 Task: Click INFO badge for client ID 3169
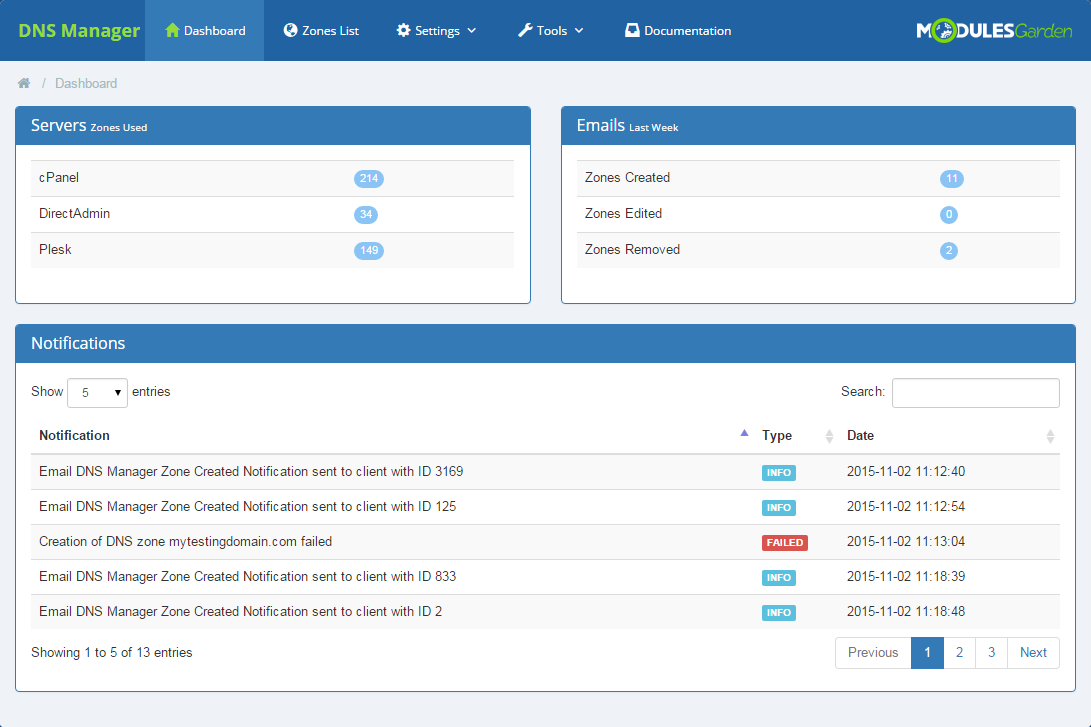coord(779,473)
